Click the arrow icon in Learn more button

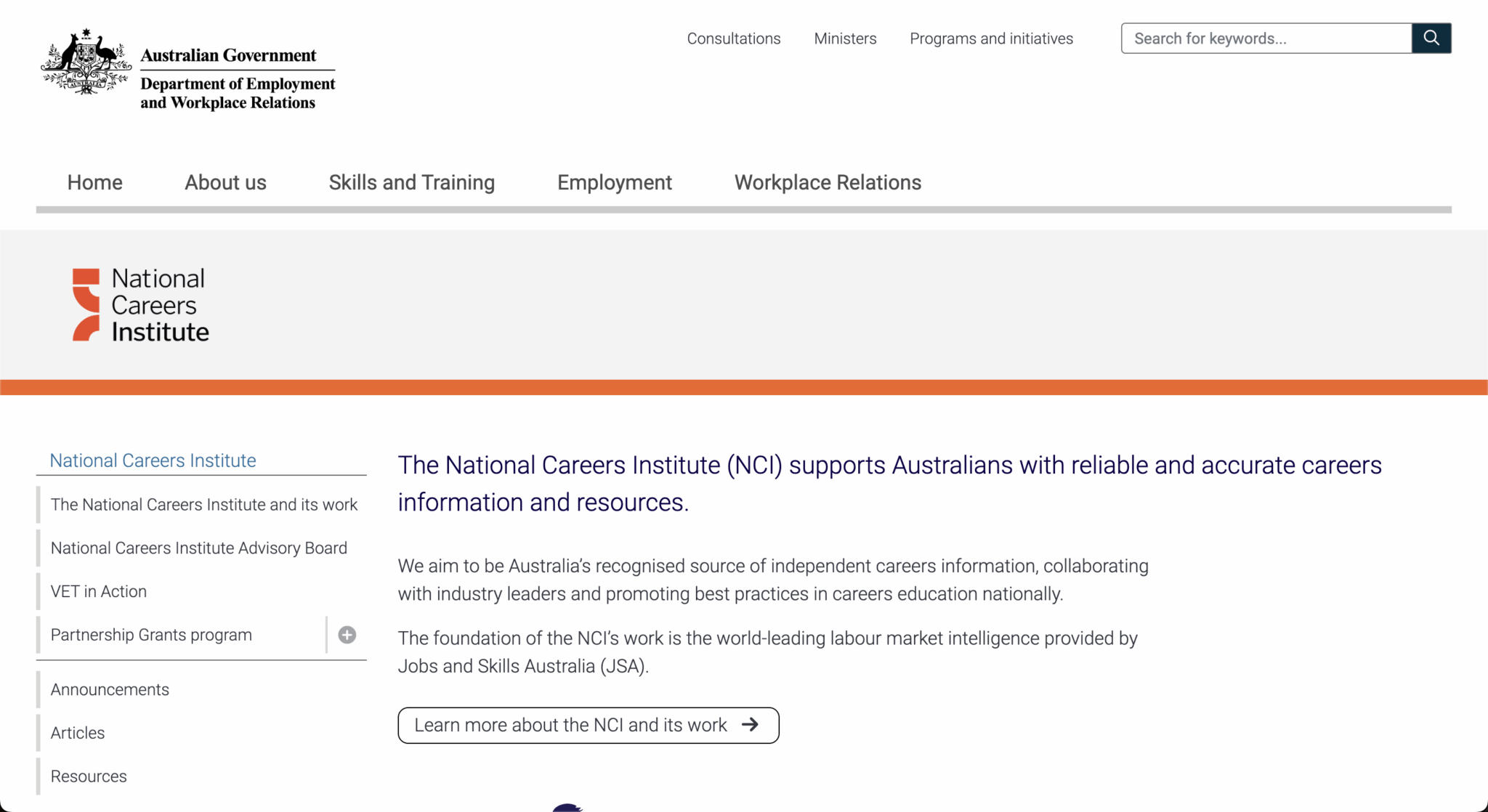pyautogui.click(x=751, y=725)
